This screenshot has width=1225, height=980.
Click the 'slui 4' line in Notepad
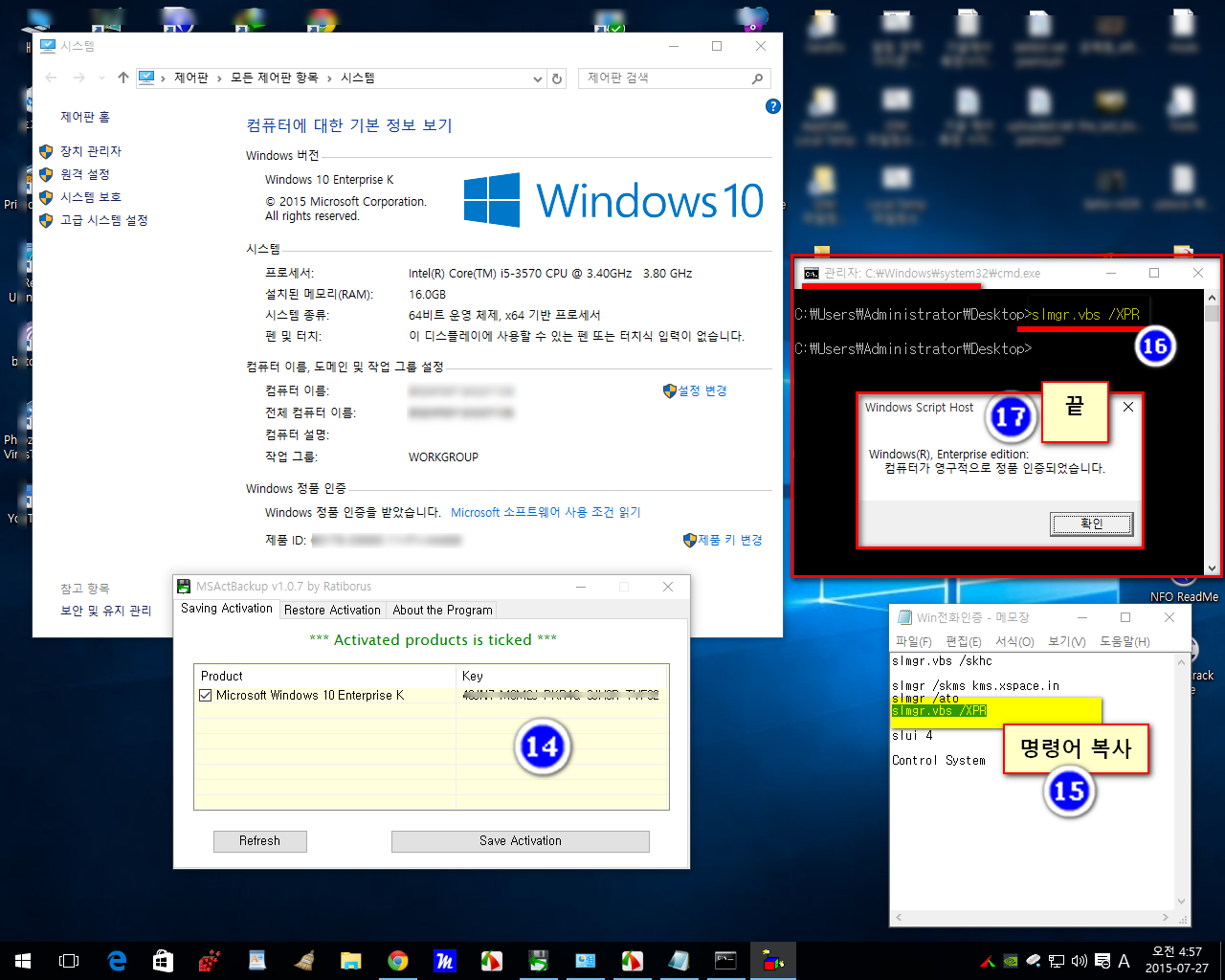(x=912, y=736)
